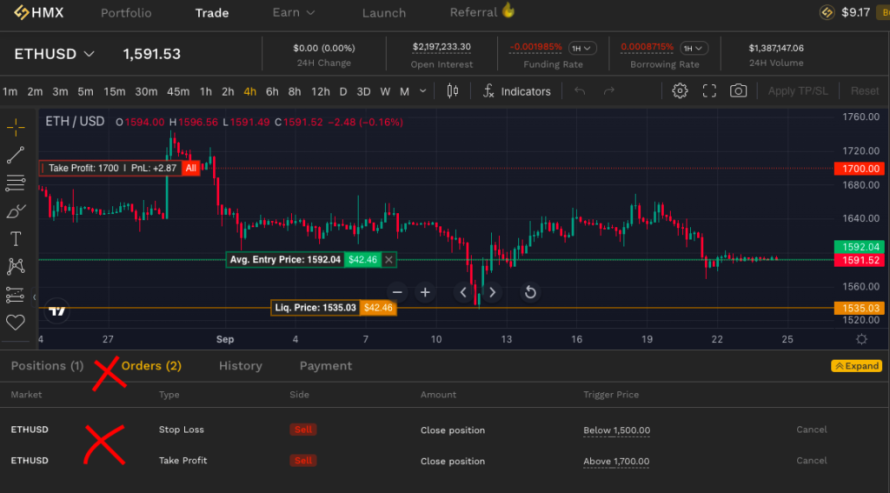This screenshot has height=493, width=890.
Task: Switch to the History tab
Action: [x=241, y=366]
